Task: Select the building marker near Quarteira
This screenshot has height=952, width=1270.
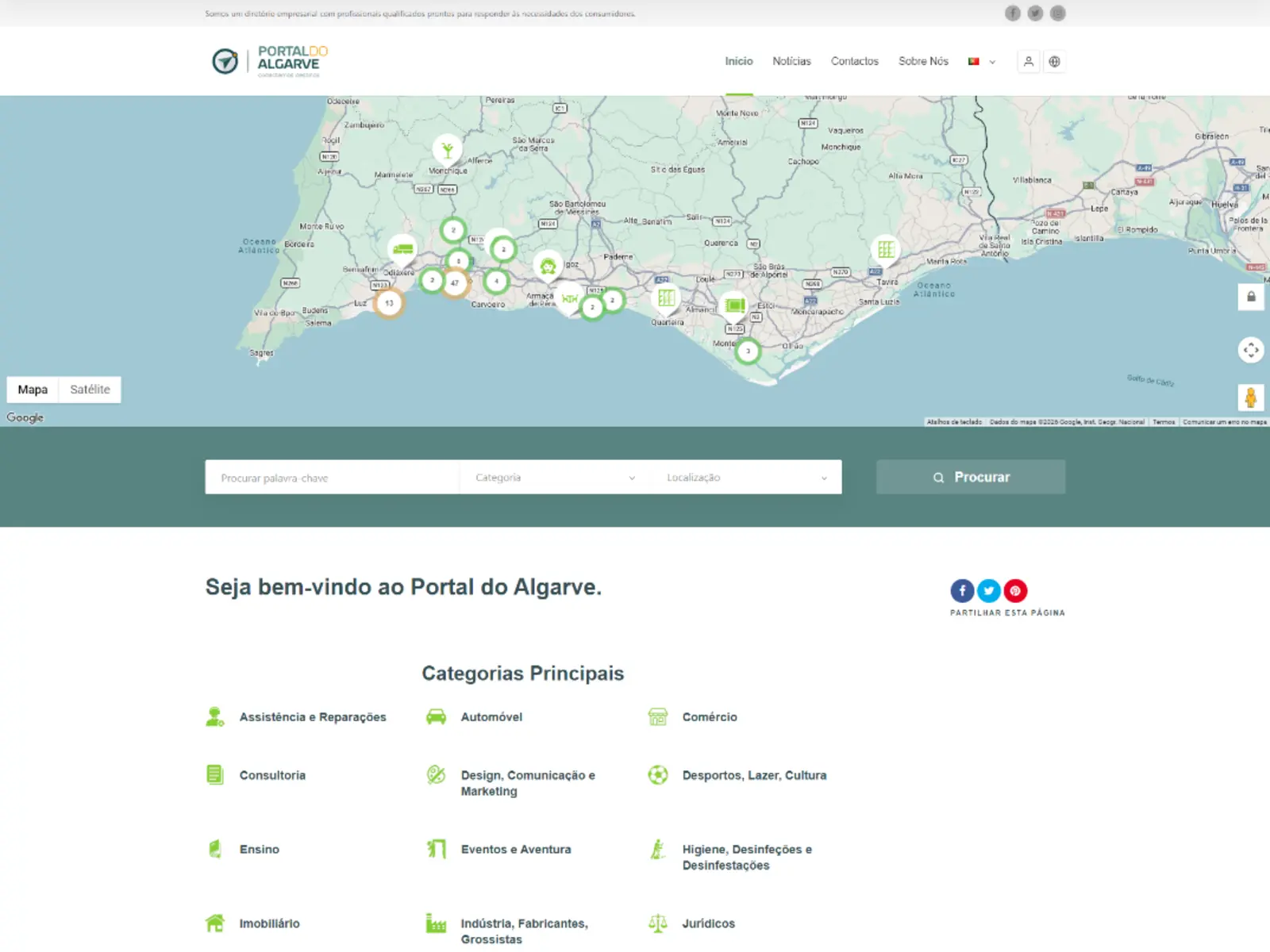Action: coord(666,298)
